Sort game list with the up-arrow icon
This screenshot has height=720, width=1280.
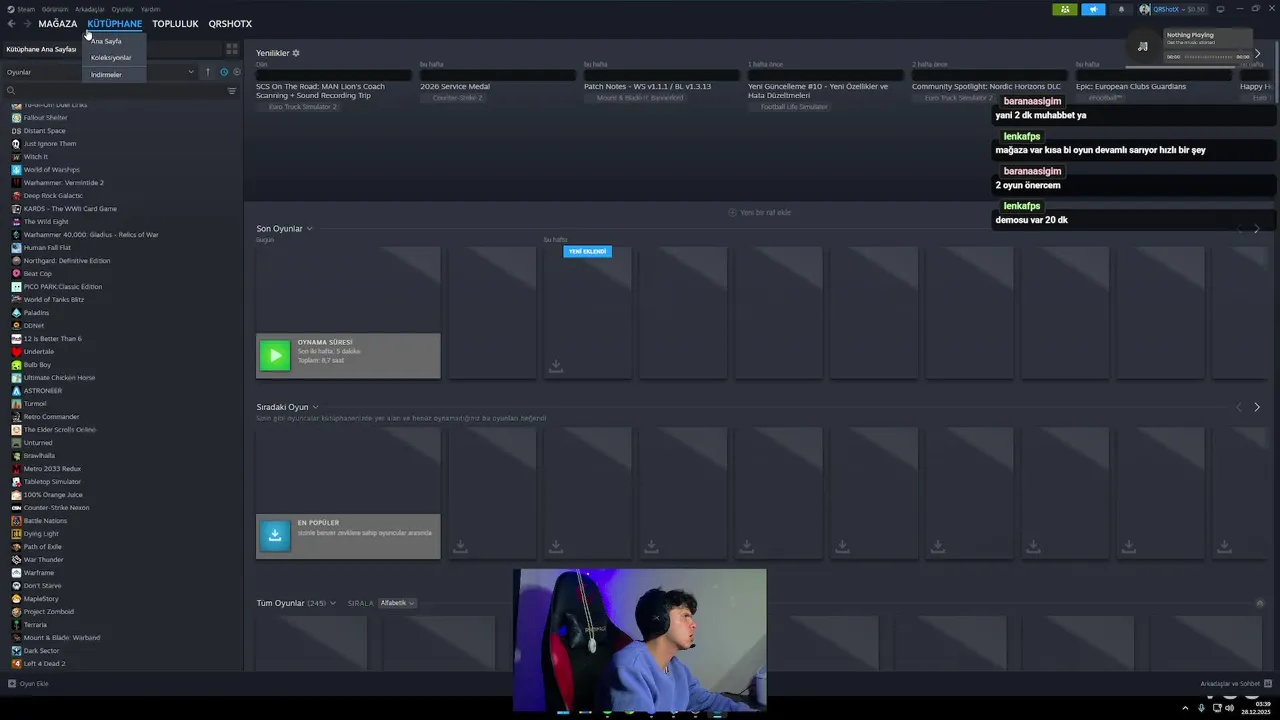pos(208,72)
